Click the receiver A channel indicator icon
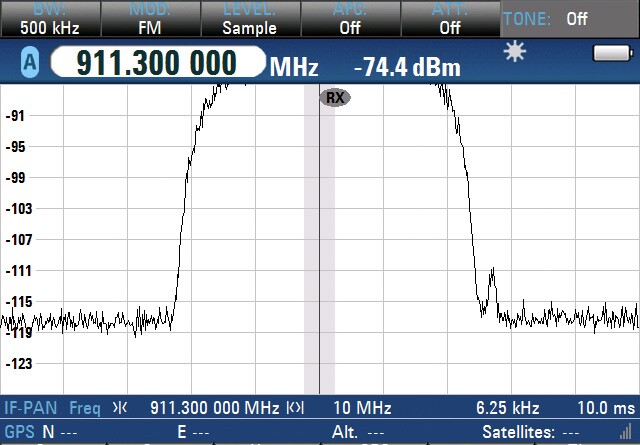The height and width of the screenshot is (445, 640). (30, 62)
